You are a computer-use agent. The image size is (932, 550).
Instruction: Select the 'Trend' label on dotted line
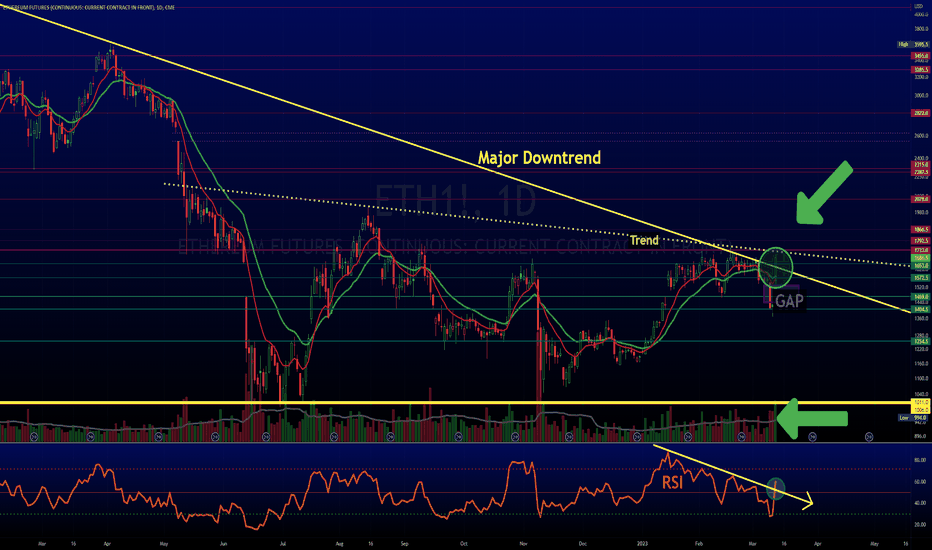point(644,240)
